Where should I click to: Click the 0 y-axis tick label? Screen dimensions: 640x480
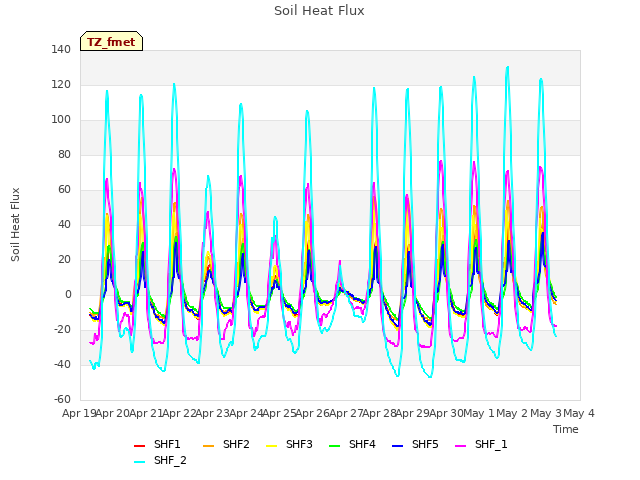(68, 295)
